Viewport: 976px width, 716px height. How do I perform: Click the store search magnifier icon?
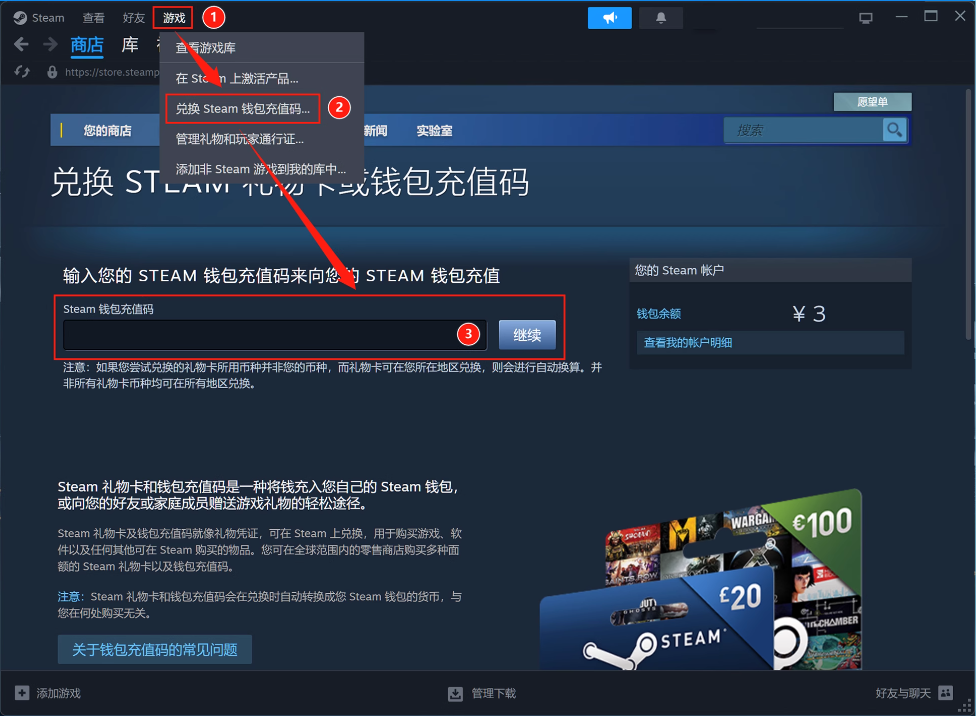(x=894, y=130)
